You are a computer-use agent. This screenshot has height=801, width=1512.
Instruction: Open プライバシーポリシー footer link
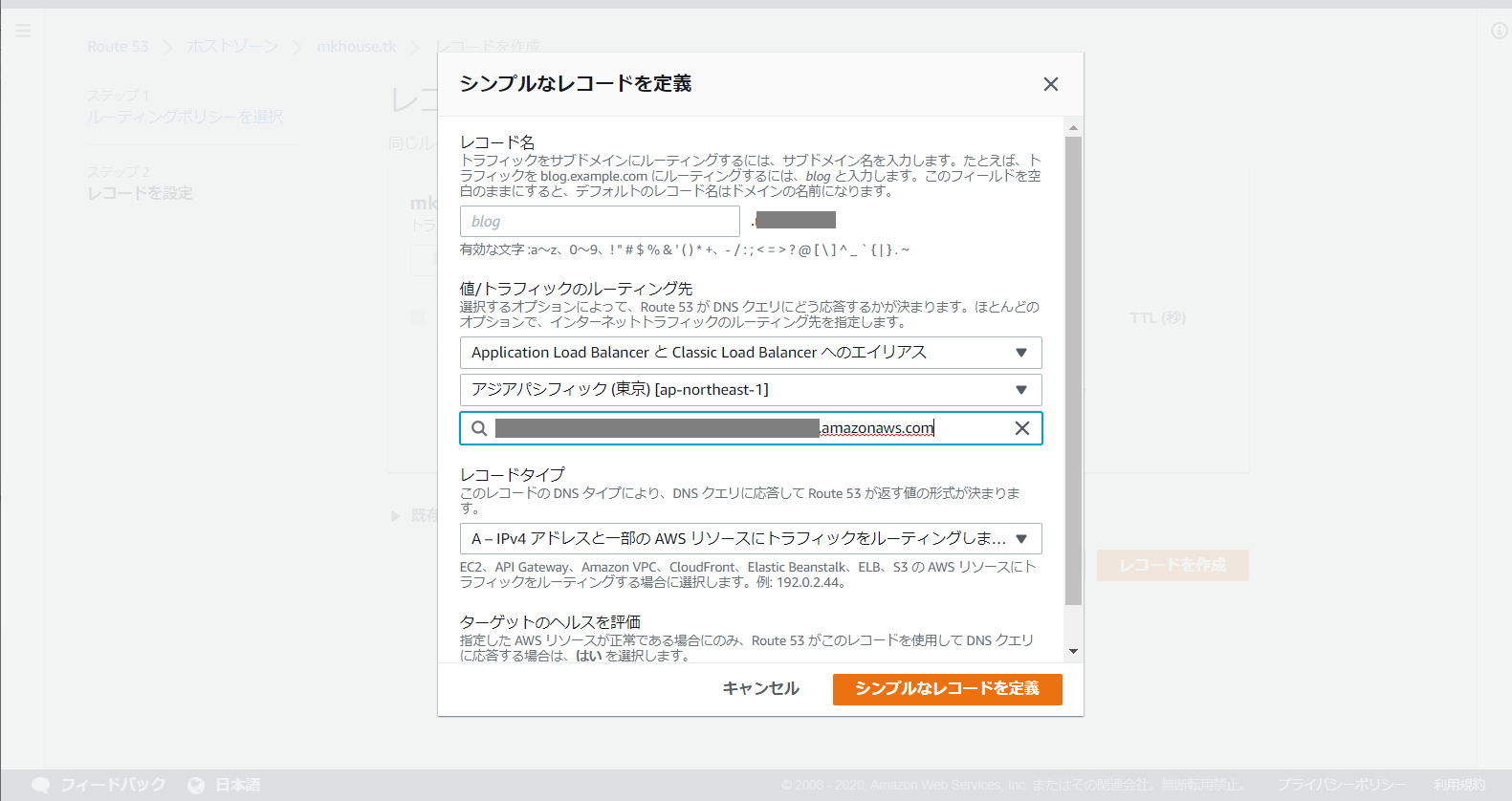pos(1342,785)
